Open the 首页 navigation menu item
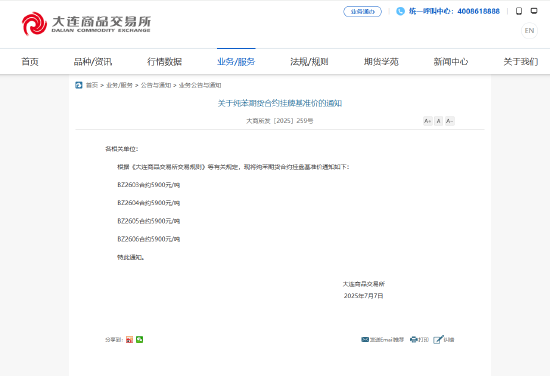The image size is (550, 376). click(x=30, y=62)
